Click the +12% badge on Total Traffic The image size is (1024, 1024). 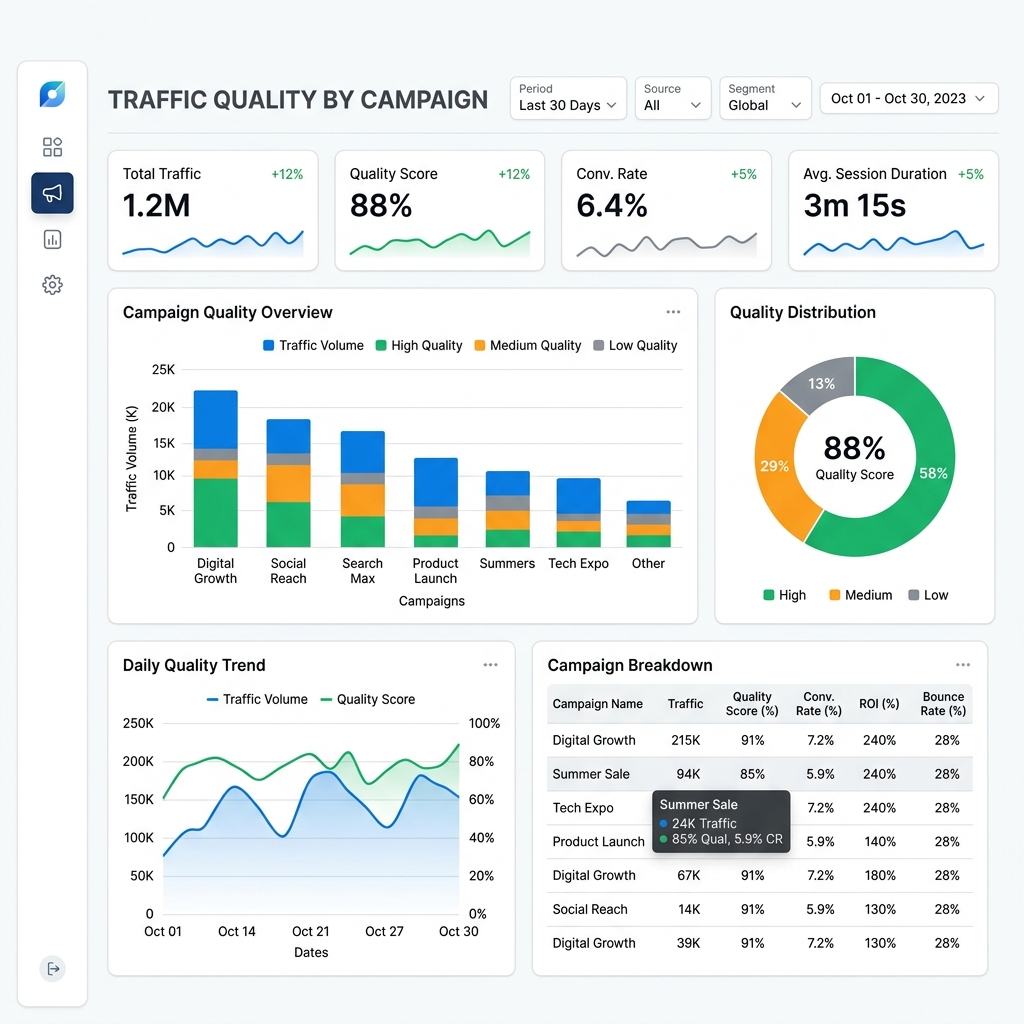(x=287, y=174)
